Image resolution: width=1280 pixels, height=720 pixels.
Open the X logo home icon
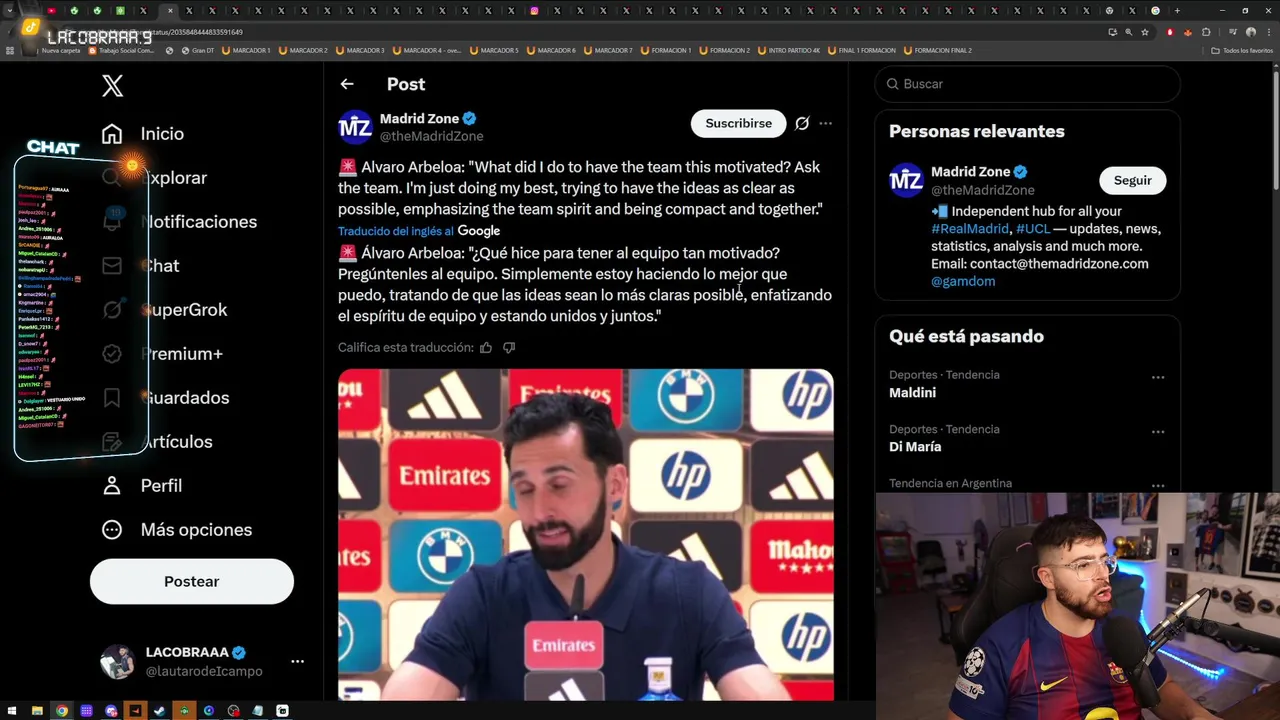click(x=112, y=86)
